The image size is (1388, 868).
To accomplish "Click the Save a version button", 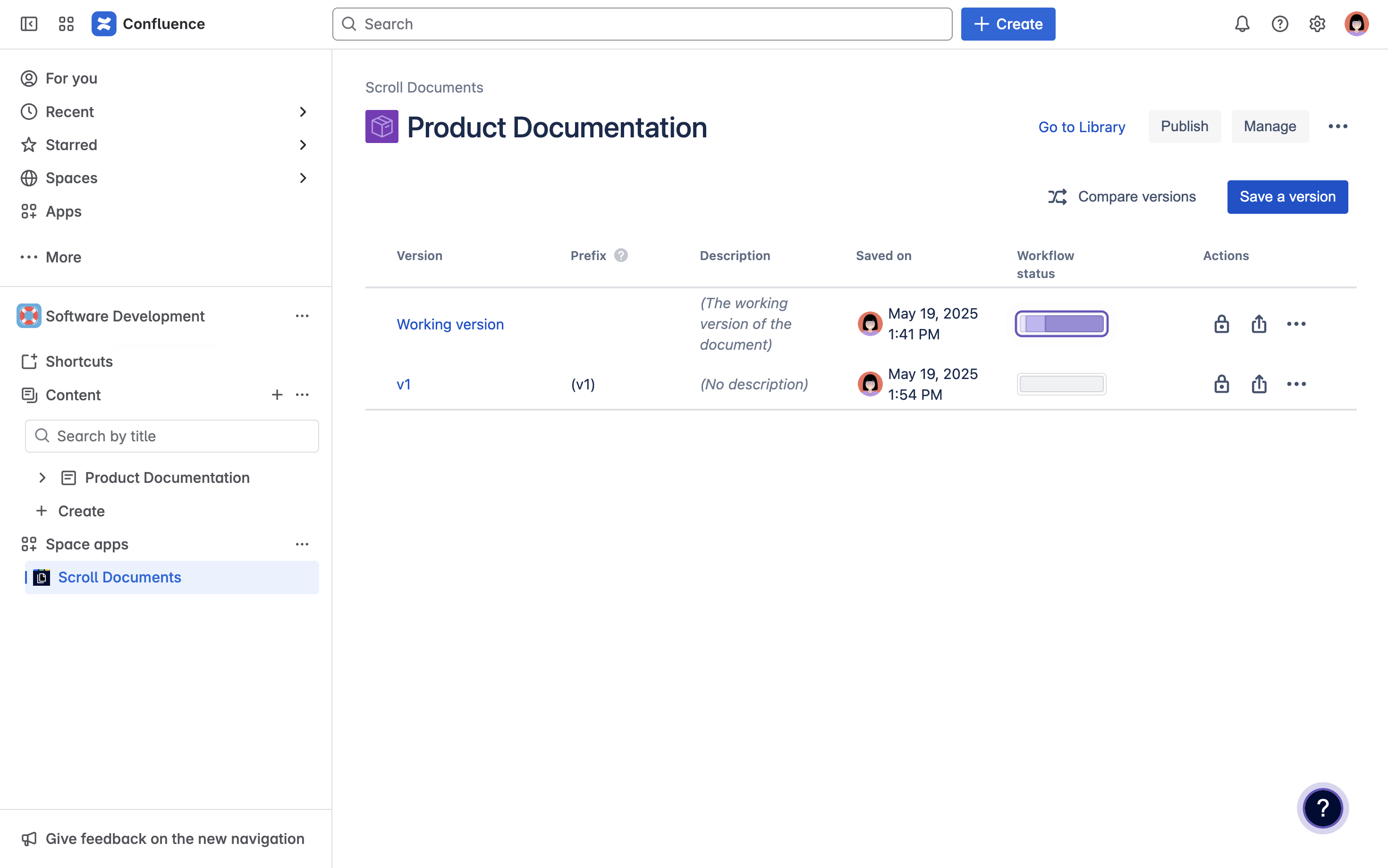I will click(1287, 197).
